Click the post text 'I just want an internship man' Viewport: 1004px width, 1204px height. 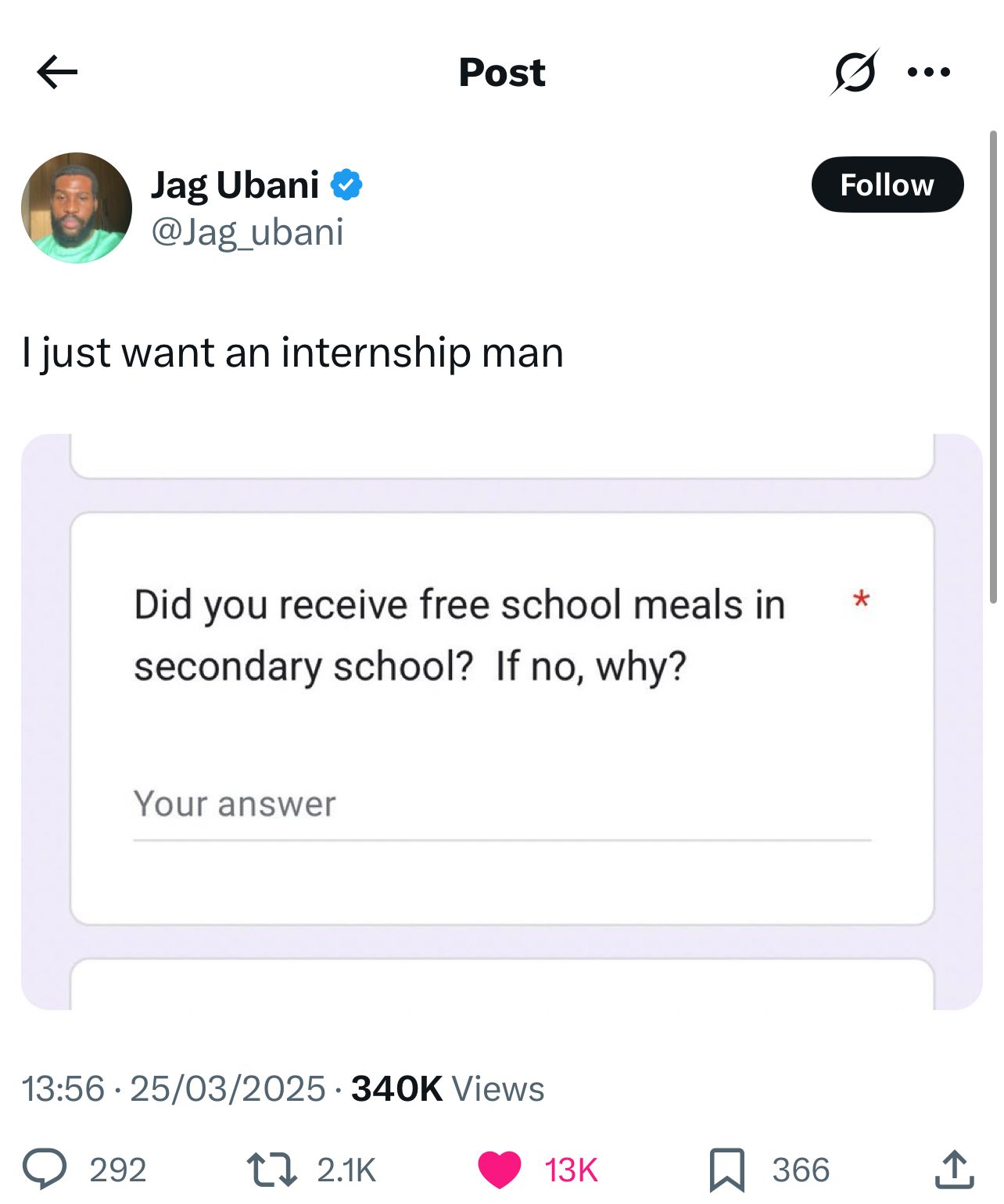click(292, 353)
